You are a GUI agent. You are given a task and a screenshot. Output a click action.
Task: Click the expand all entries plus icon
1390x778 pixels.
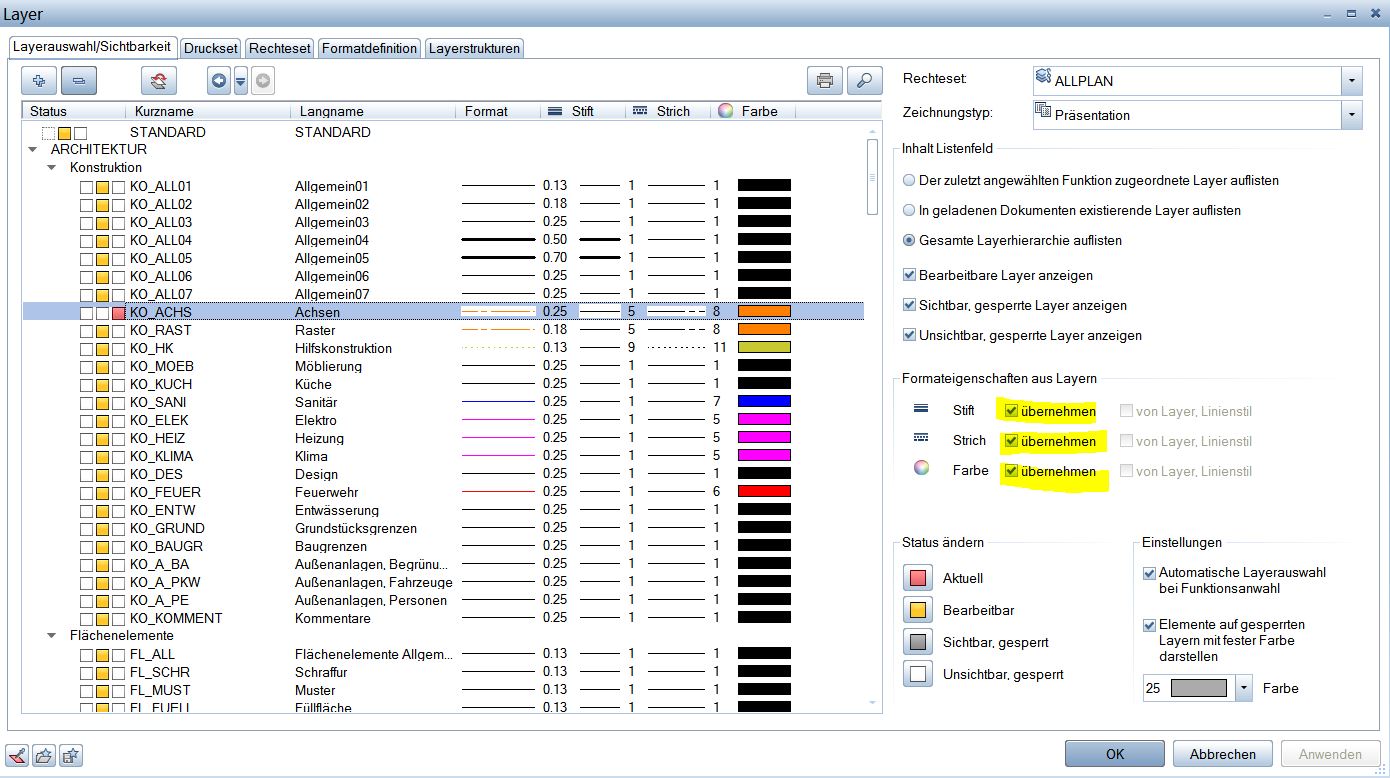pyautogui.click(x=39, y=81)
